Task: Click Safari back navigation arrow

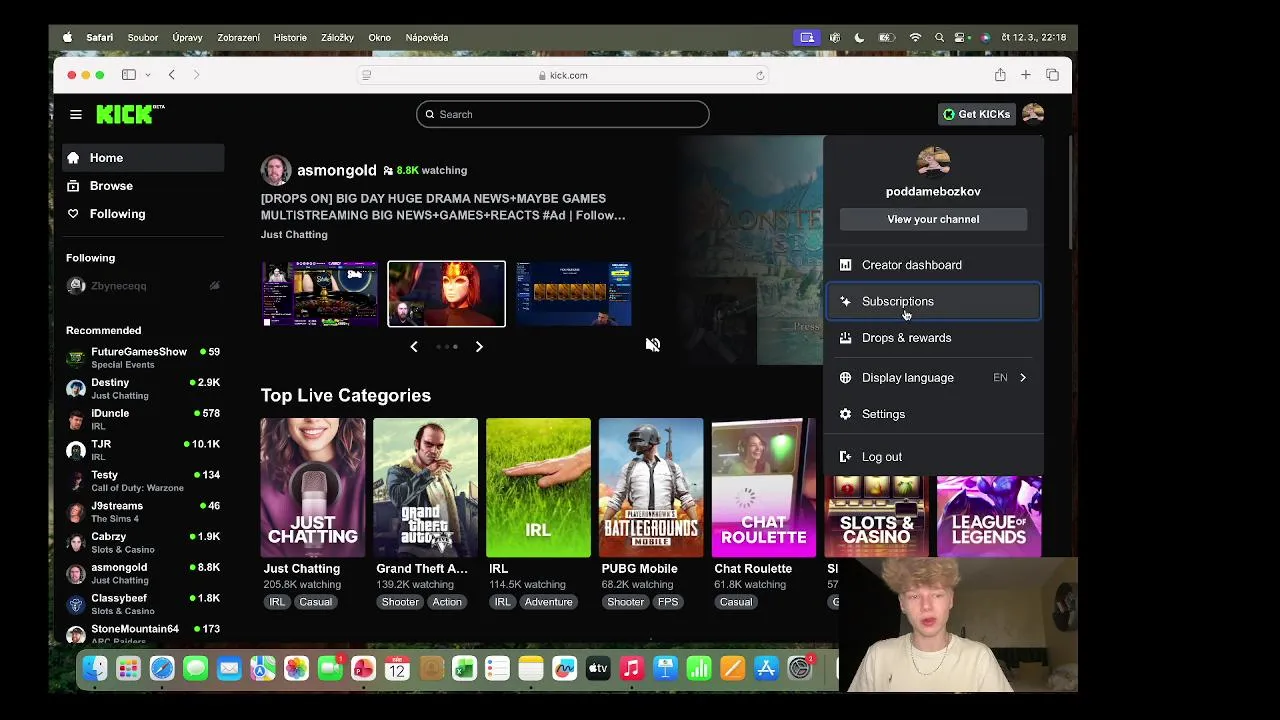Action: [172, 75]
